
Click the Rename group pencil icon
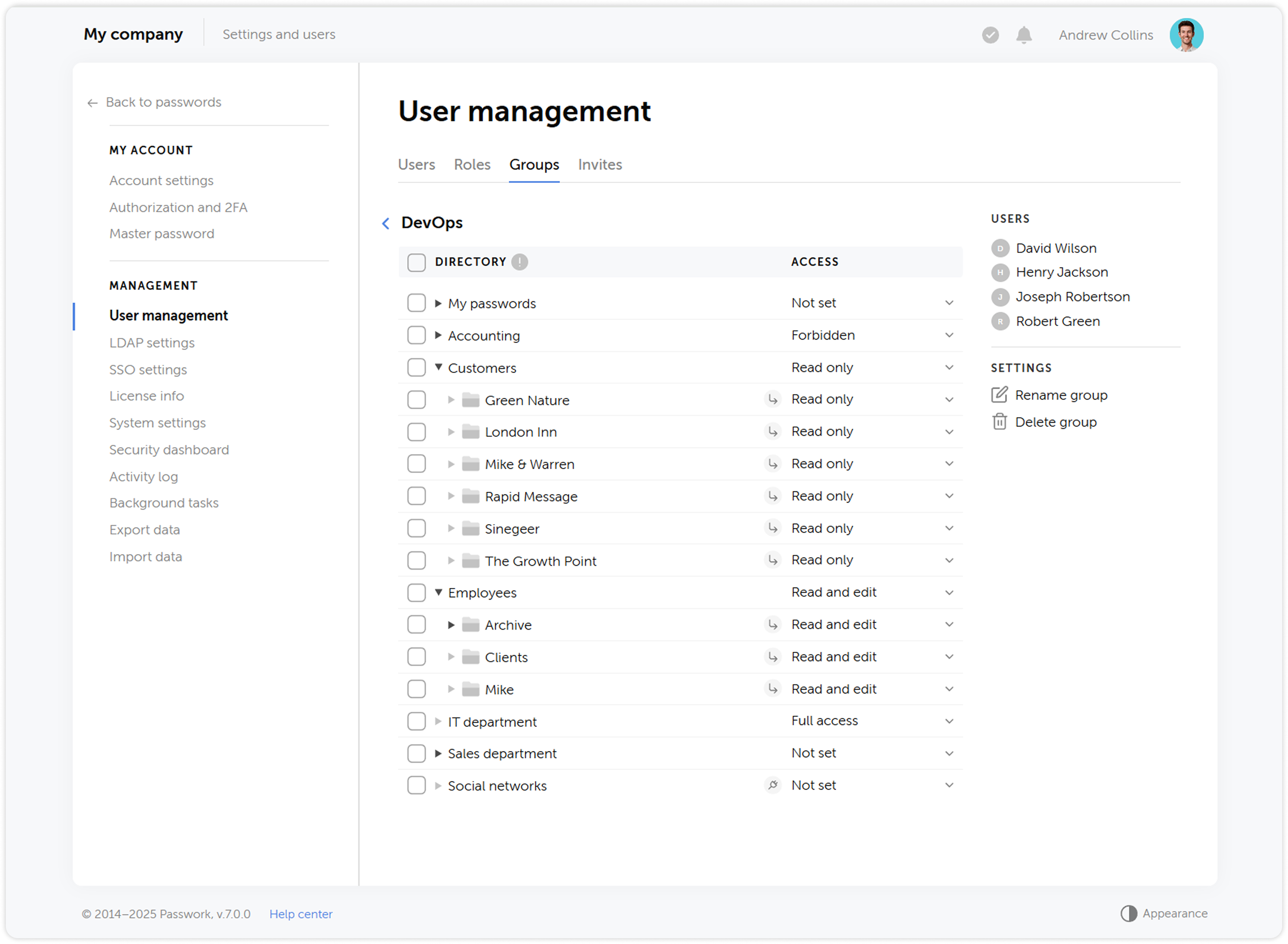coord(1000,394)
